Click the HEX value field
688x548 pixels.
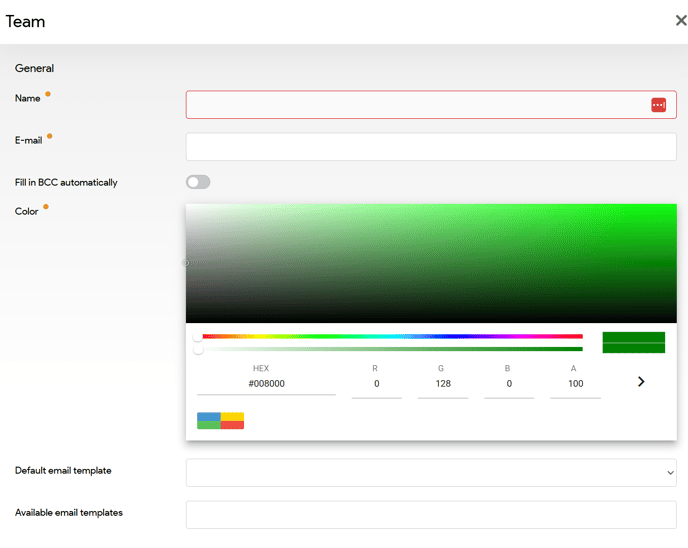(x=266, y=384)
